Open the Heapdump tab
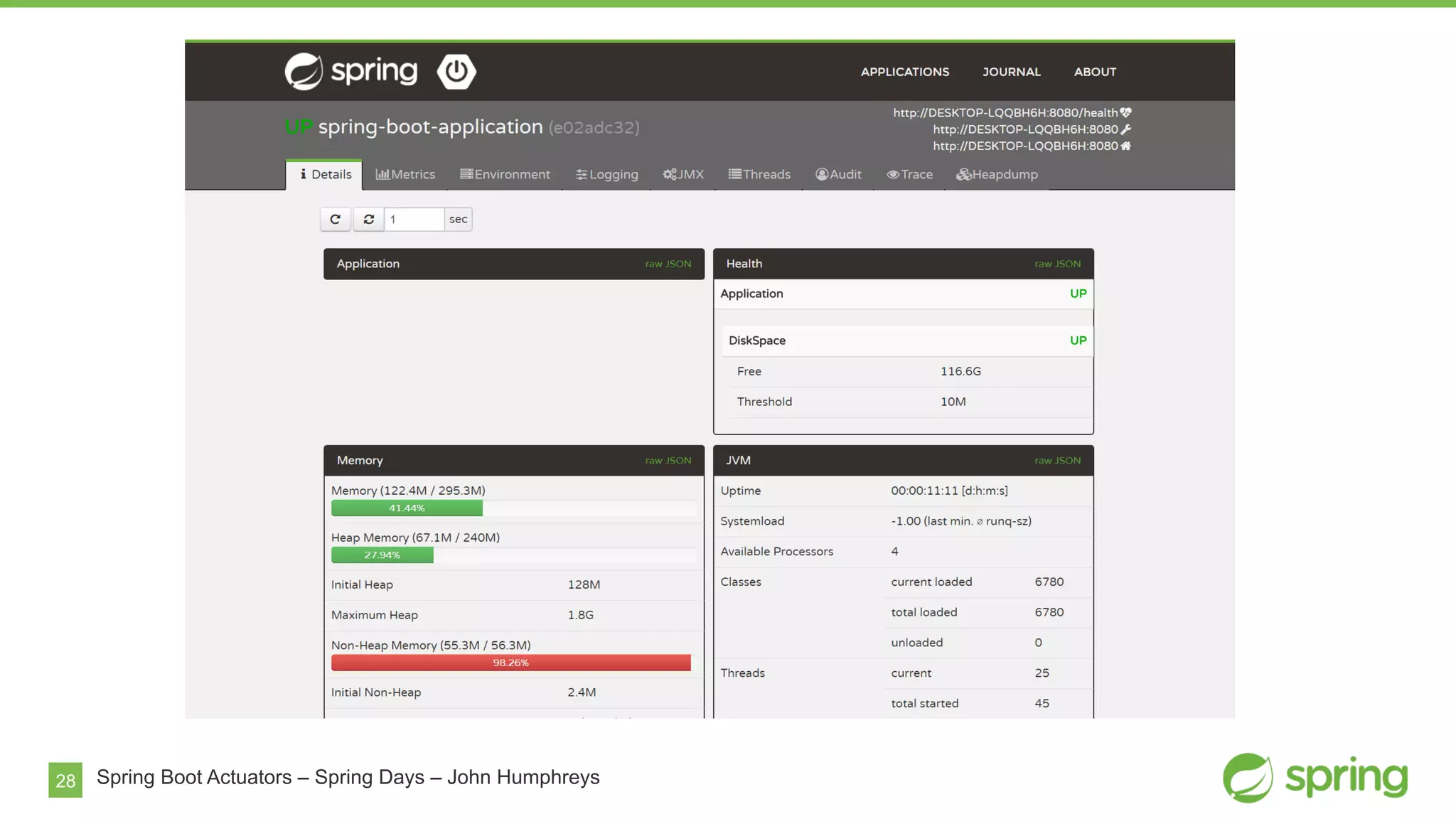 [997, 174]
